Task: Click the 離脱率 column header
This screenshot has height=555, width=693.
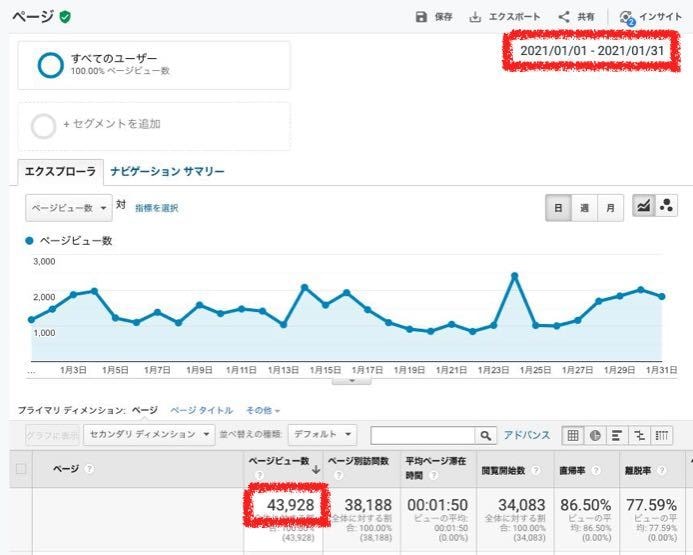Action: [638, 471]
